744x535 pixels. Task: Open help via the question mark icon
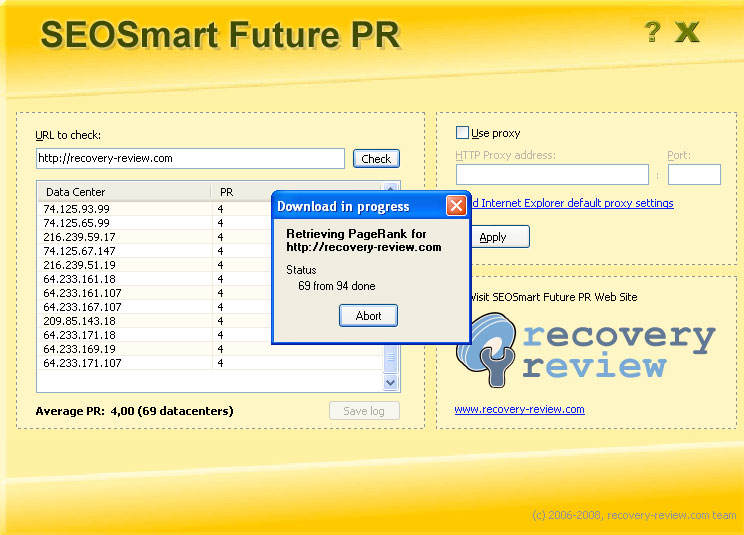[653, 32]
